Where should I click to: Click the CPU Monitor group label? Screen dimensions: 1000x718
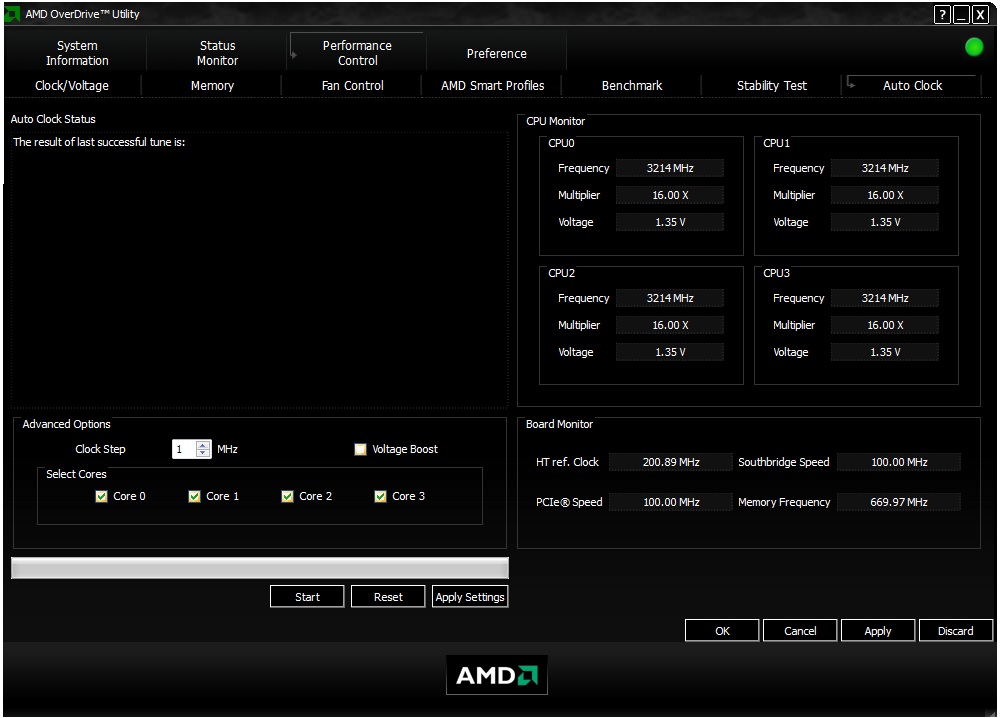pyautogui.click(x=555, y=121)
